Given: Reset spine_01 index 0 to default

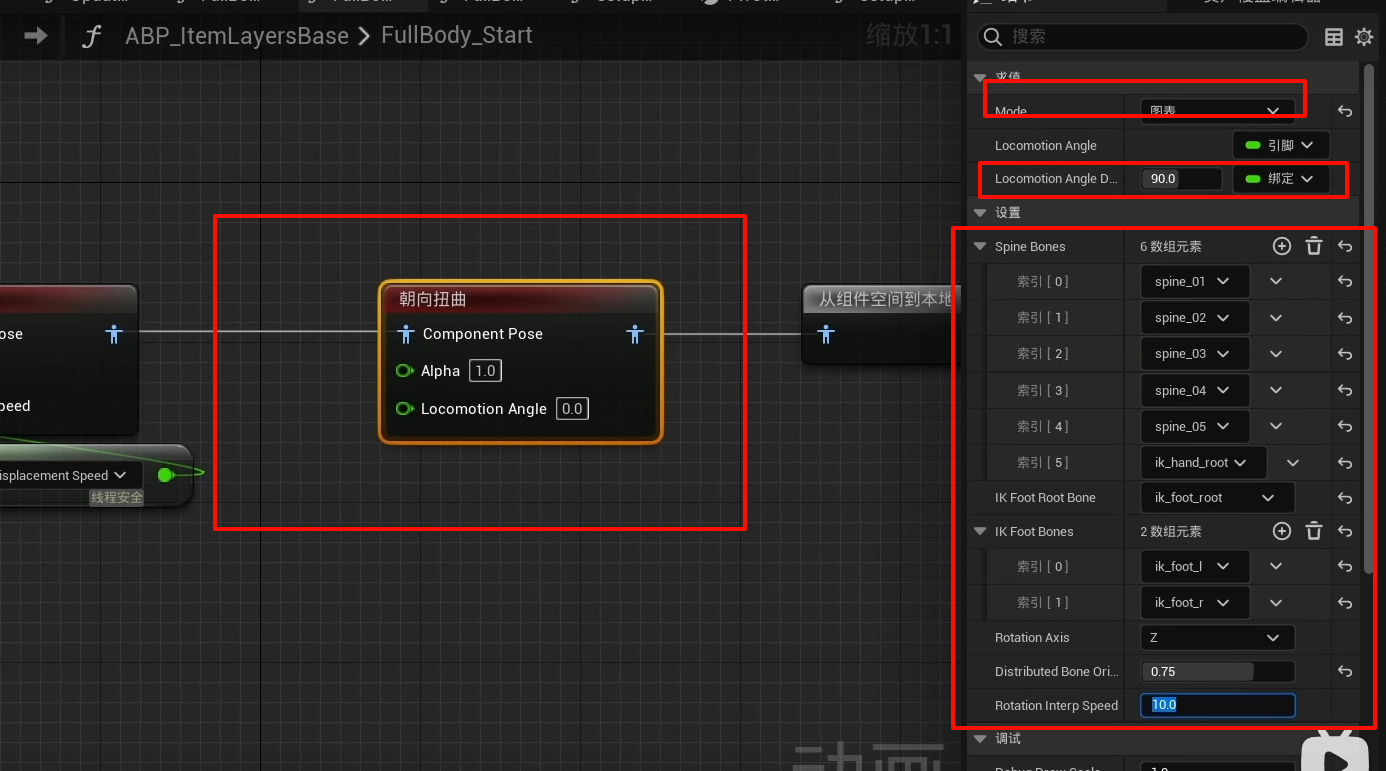Looking at the screenshot, I should [1345, 282].
